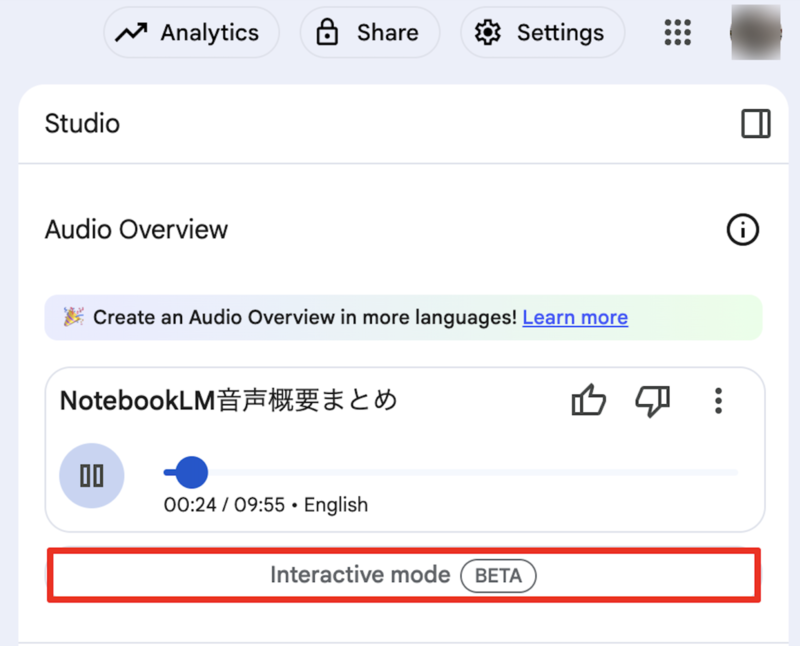Image resolution: width=800 pixels, height=646 pixels.
Task: Click the Audio Overview heading
Action: pos(136,229)
